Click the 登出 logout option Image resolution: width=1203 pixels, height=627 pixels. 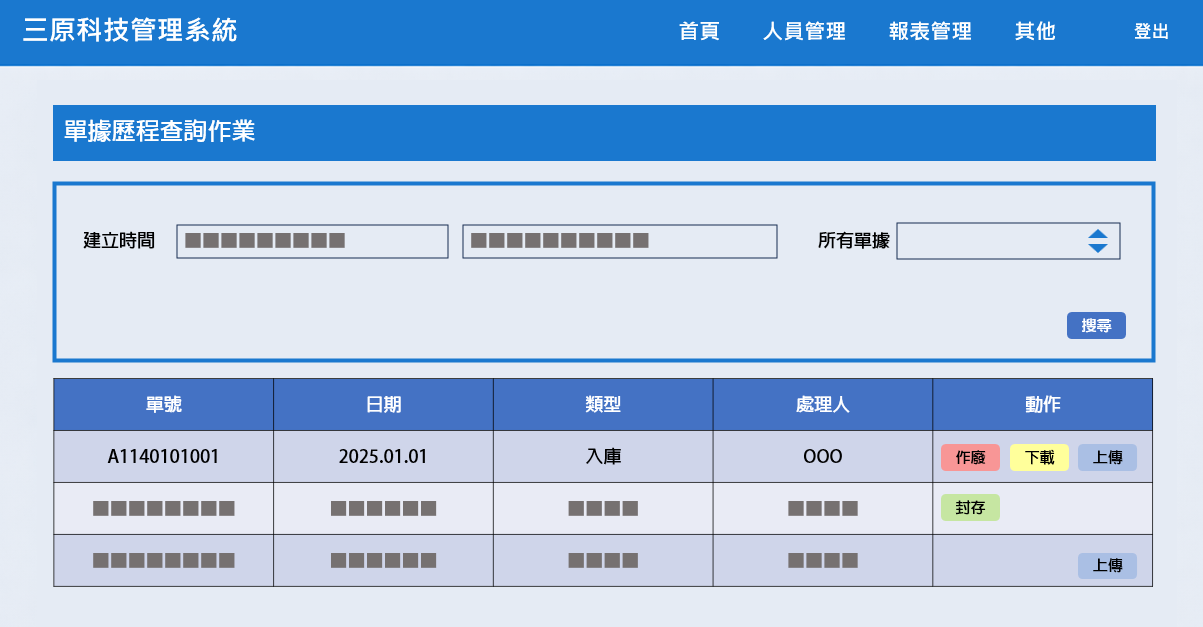[x=1150, y=31]
